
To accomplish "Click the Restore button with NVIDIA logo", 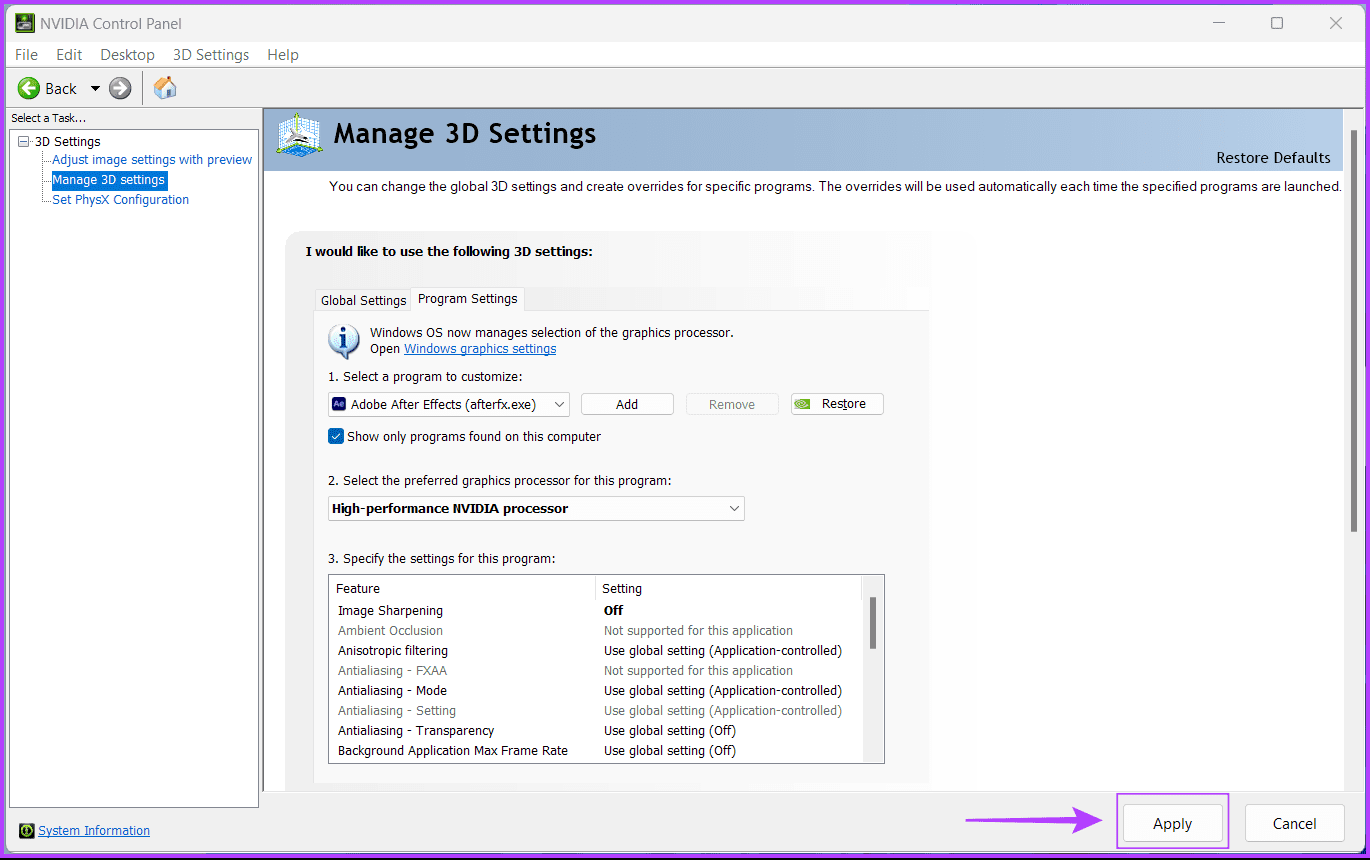I will (837, 404).
